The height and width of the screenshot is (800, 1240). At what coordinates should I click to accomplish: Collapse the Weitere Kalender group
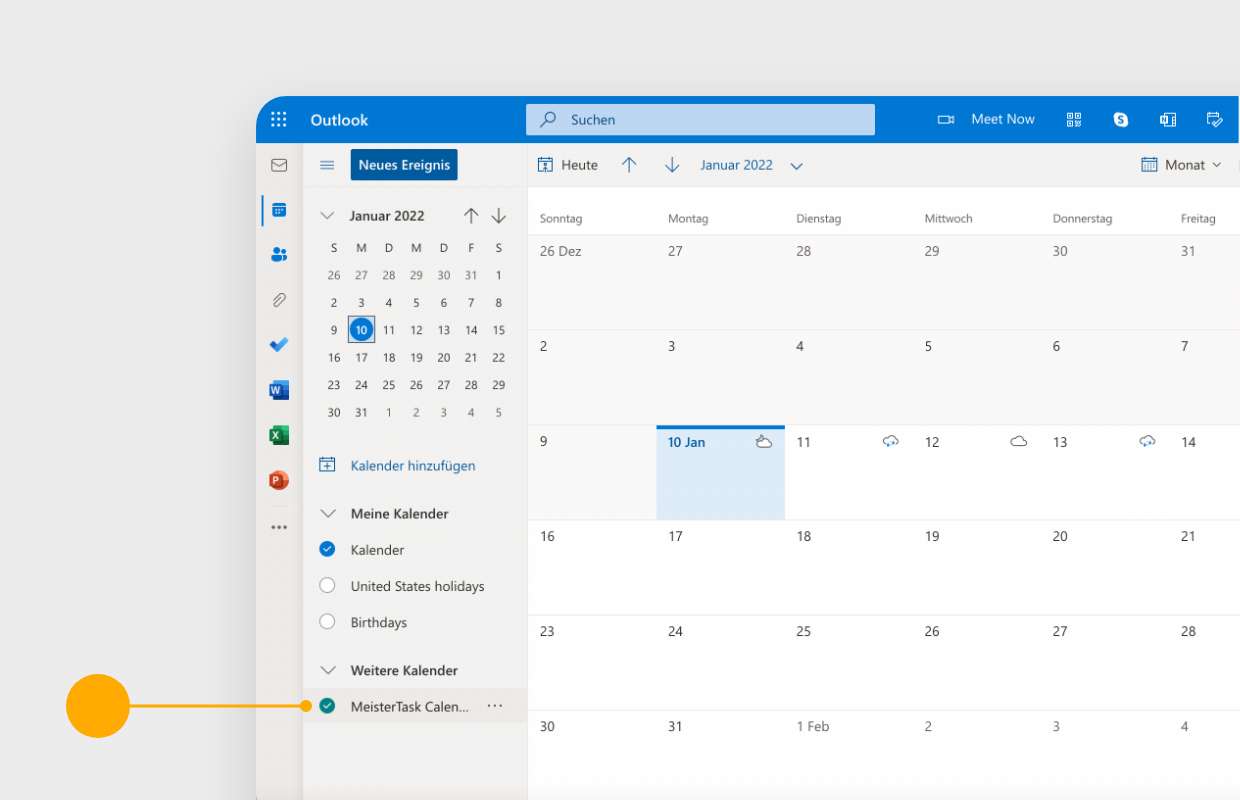pos(327,670)
